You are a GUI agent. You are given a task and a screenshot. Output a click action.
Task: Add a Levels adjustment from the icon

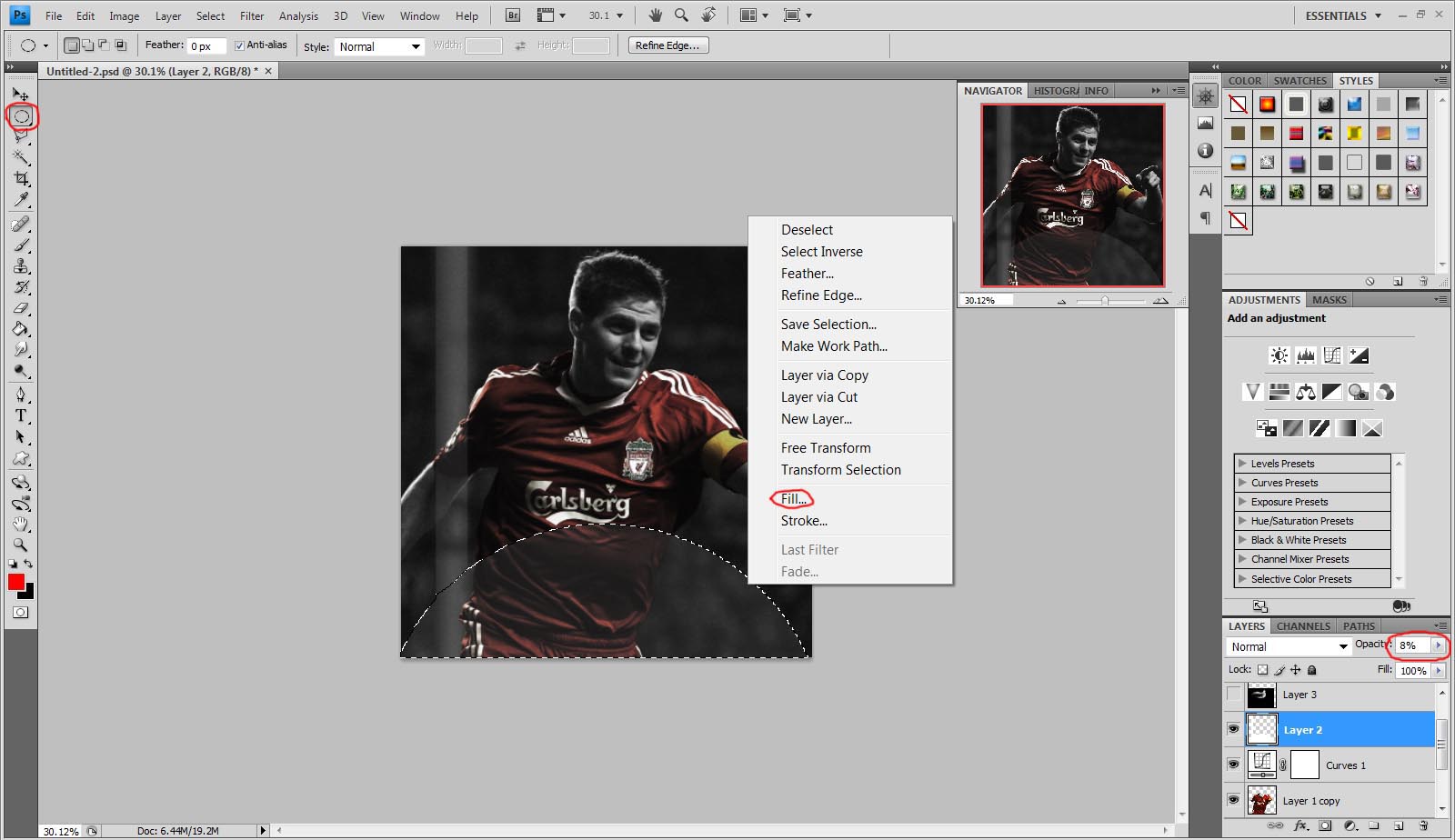[x=1305, y=355]
